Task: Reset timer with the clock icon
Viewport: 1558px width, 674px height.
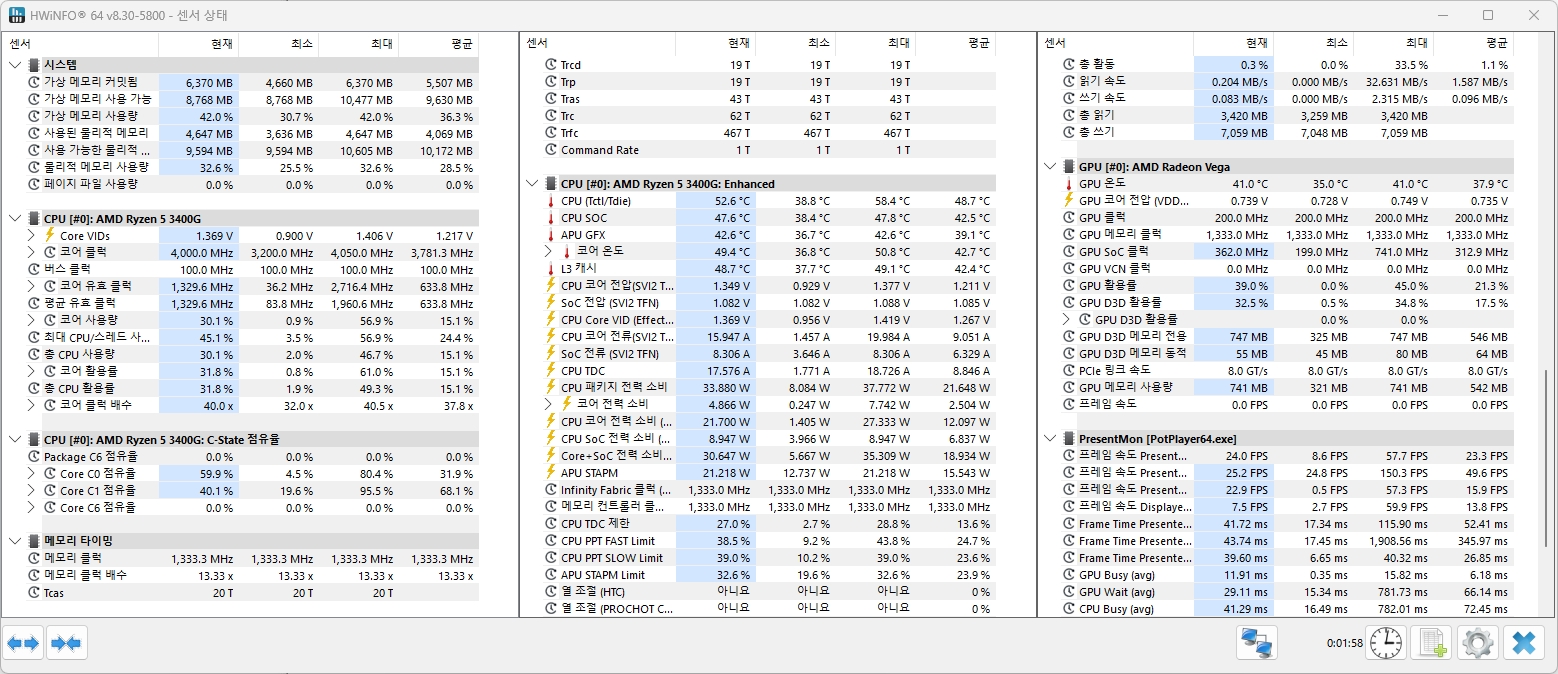Action: coord(1385,643)
